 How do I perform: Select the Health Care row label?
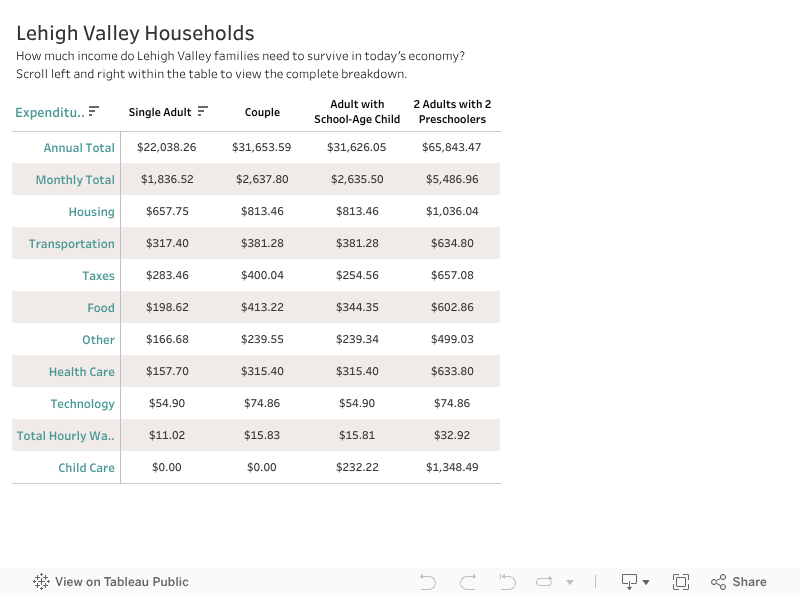(x=82, y=372)
